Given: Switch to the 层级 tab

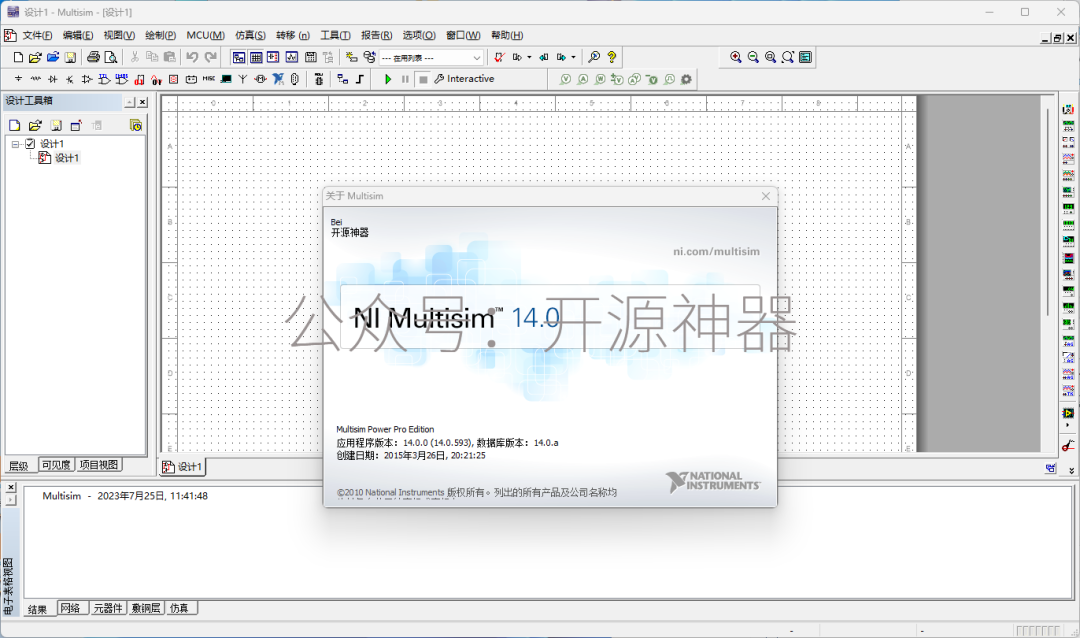Looking at the screenshot, I should point(19,466).
